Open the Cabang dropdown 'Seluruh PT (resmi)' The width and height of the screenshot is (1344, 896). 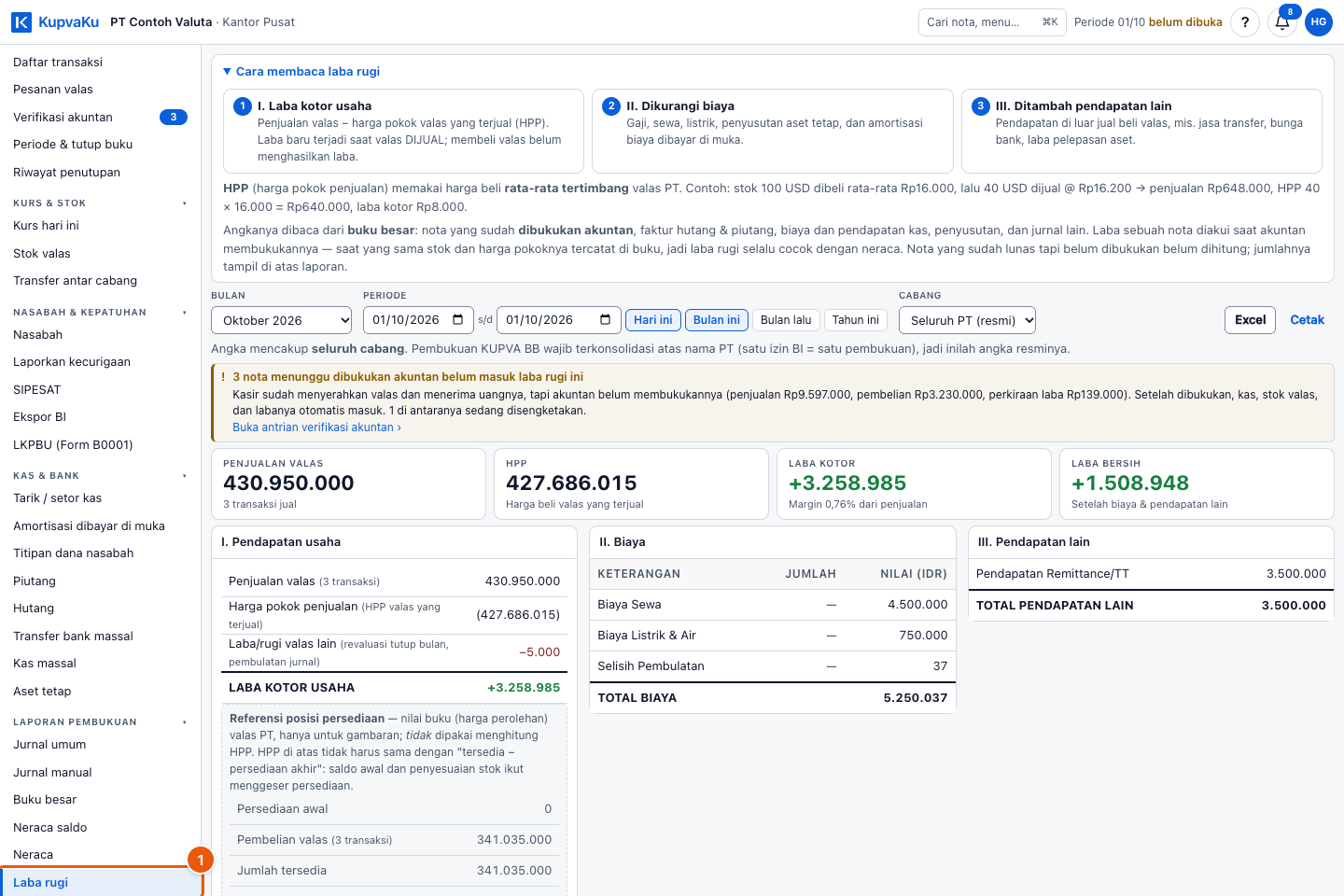(x=967, y=320)
